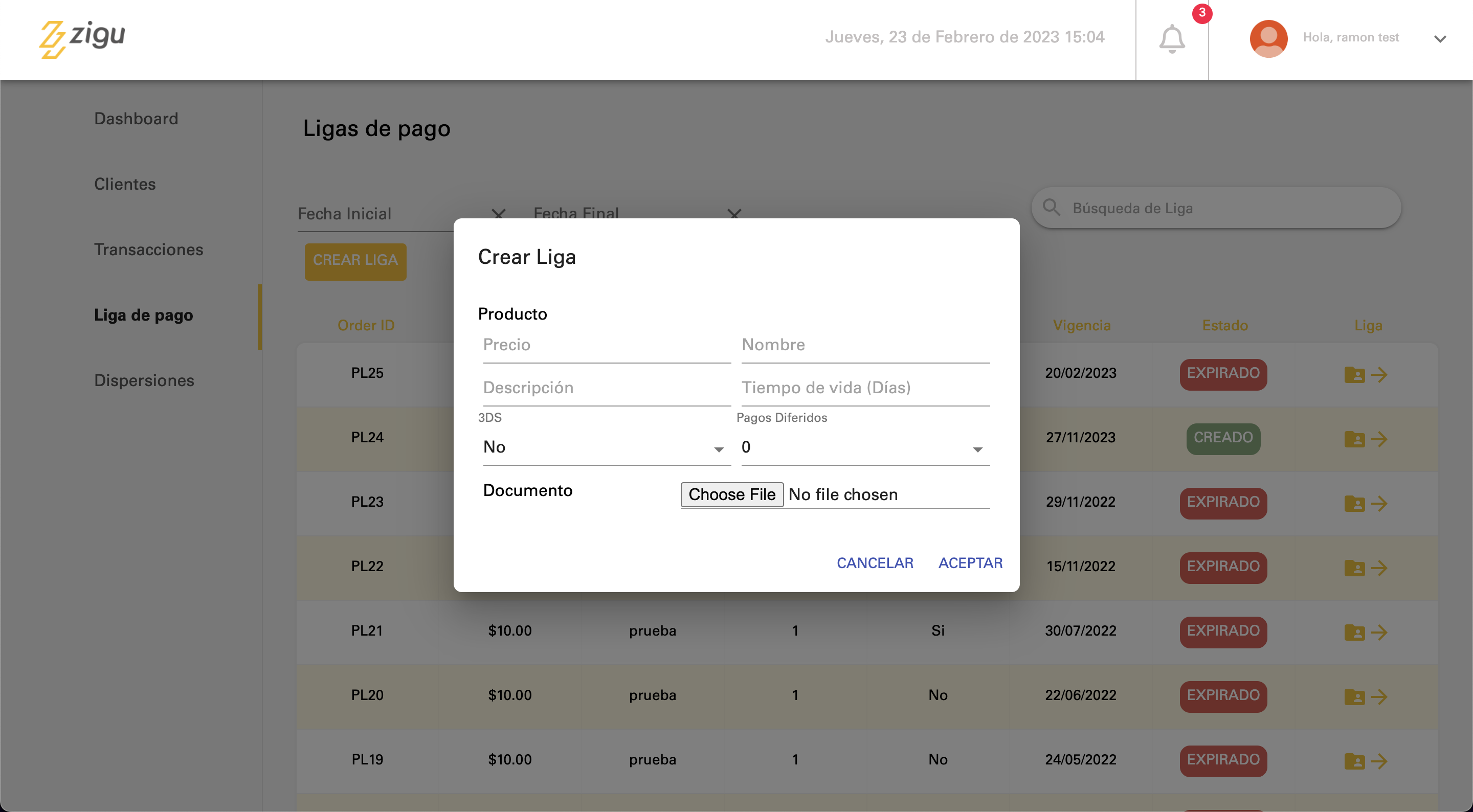Click the Hola, ramon test label
1473x812 pixels.
coord(1351,37)
